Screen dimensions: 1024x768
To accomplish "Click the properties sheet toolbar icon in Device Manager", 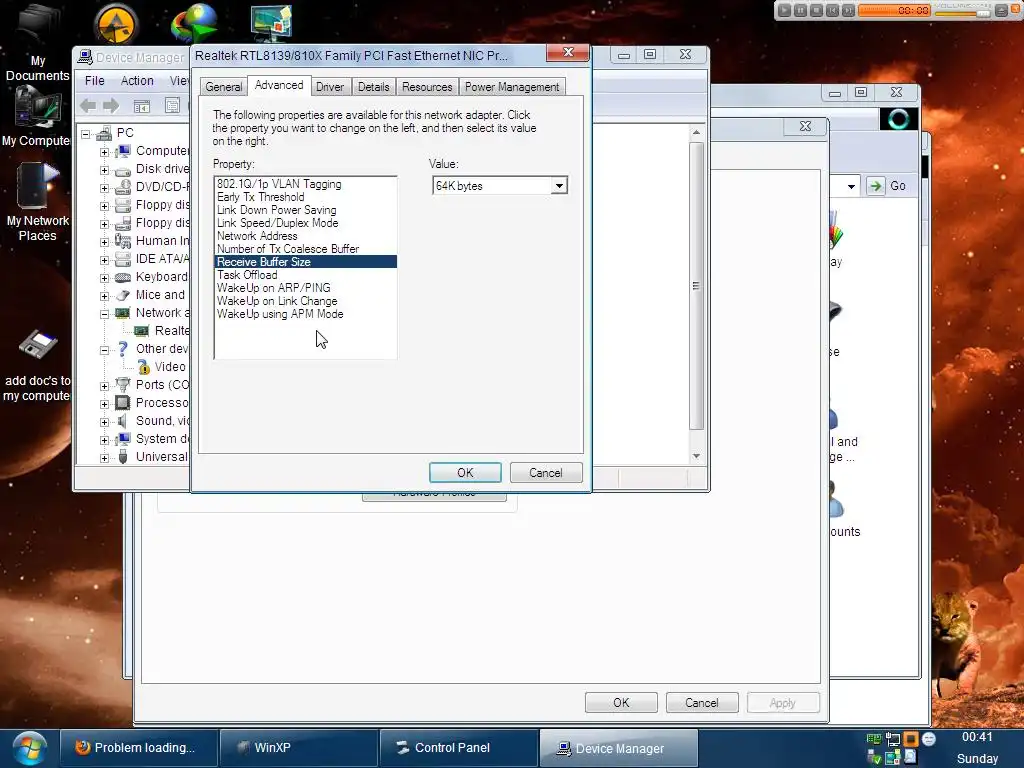I will click(x=172, y=106).
